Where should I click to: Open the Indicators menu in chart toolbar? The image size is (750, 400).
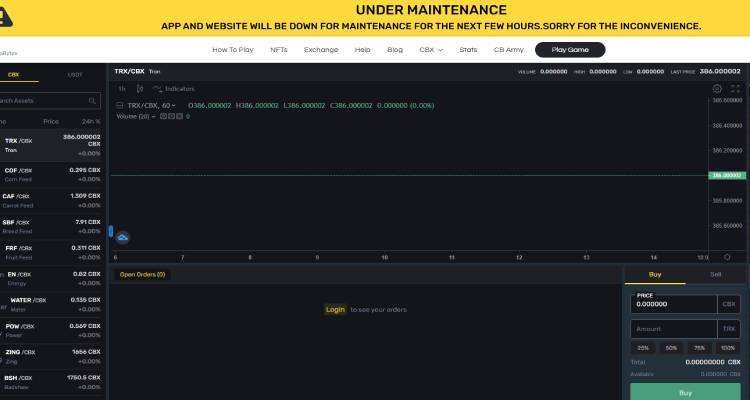(x=173, y=89)
